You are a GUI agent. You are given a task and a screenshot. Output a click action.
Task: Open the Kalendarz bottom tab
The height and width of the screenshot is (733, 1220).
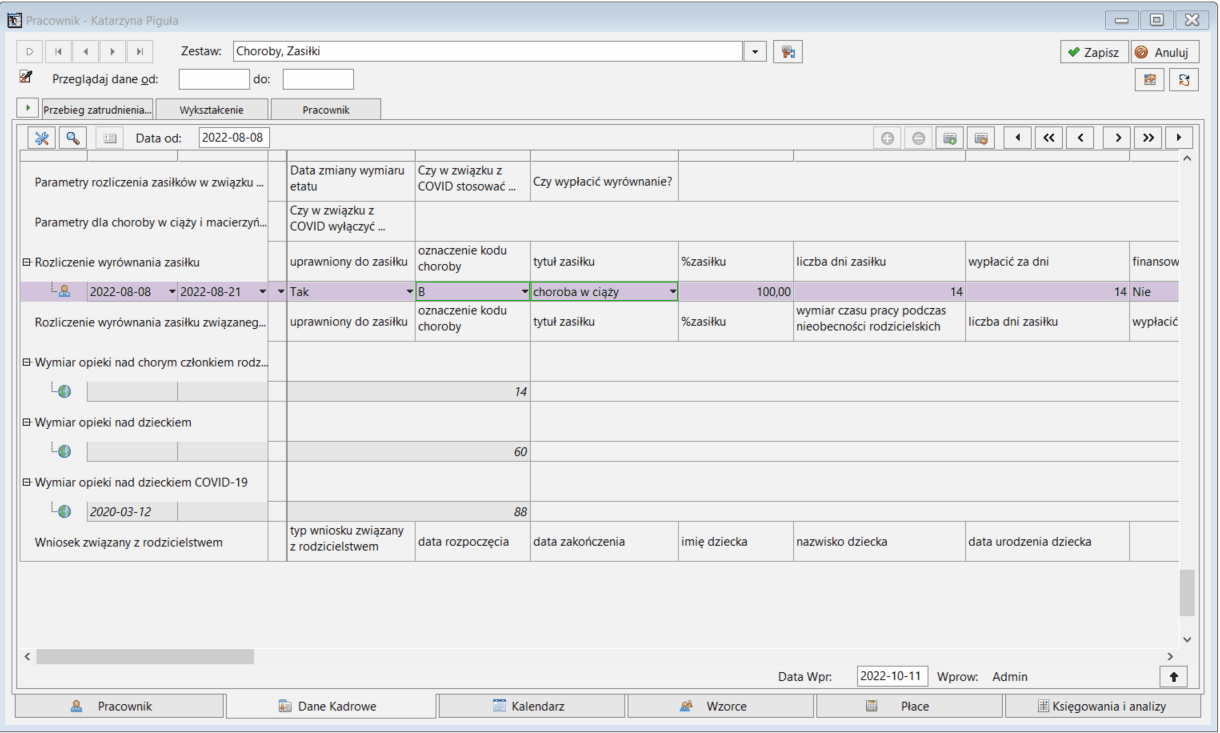pos(532,706)
